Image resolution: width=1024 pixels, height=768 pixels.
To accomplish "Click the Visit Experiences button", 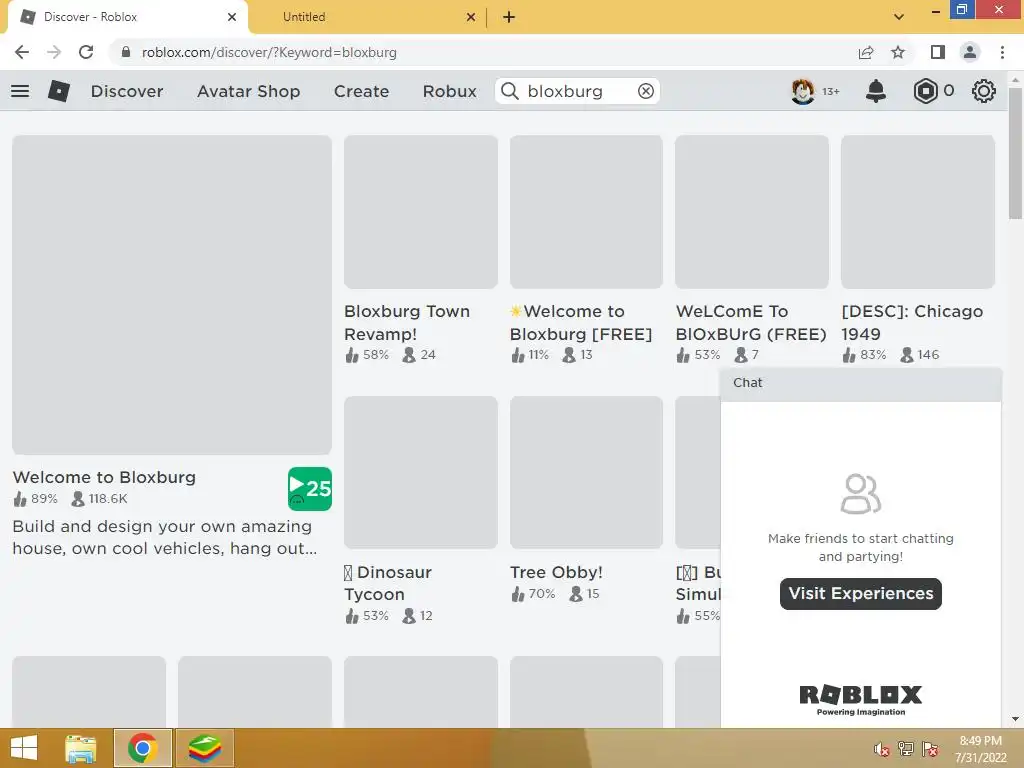I will (x=860, y=593).
